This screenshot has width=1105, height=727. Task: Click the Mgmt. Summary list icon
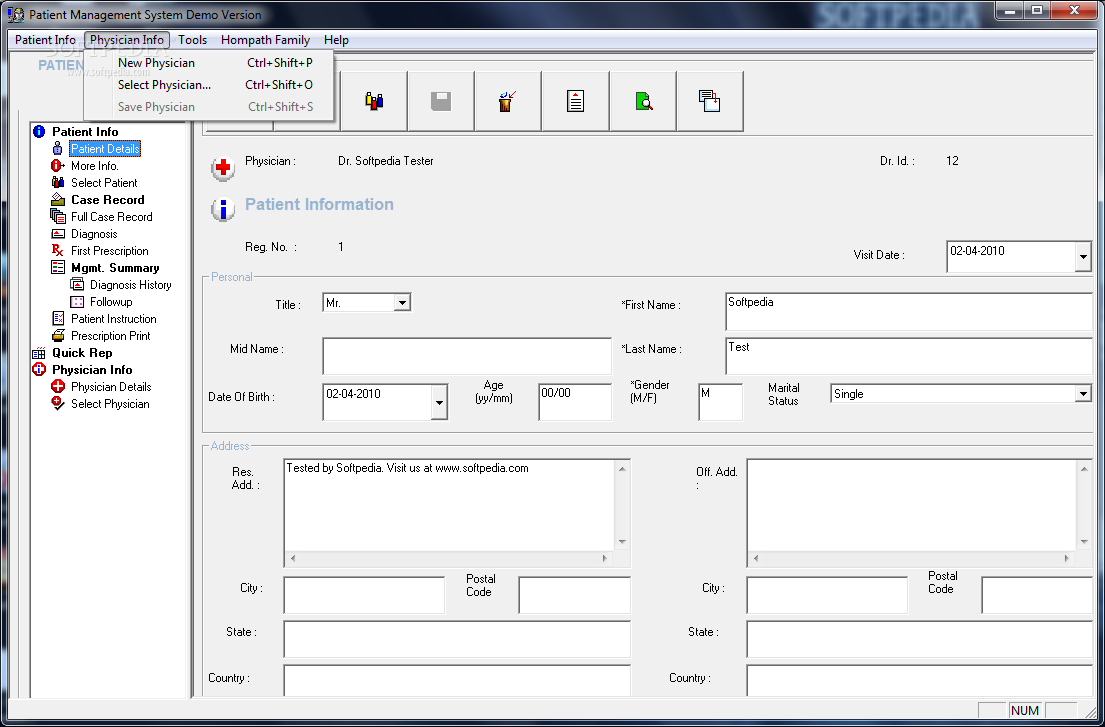tap(58, 268)
